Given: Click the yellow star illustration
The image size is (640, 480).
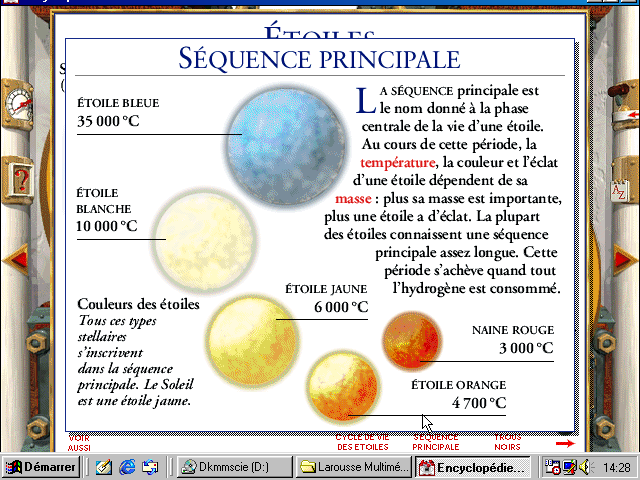Looking at the screenshot, I should pyautogui.click(x=253, y=340).
